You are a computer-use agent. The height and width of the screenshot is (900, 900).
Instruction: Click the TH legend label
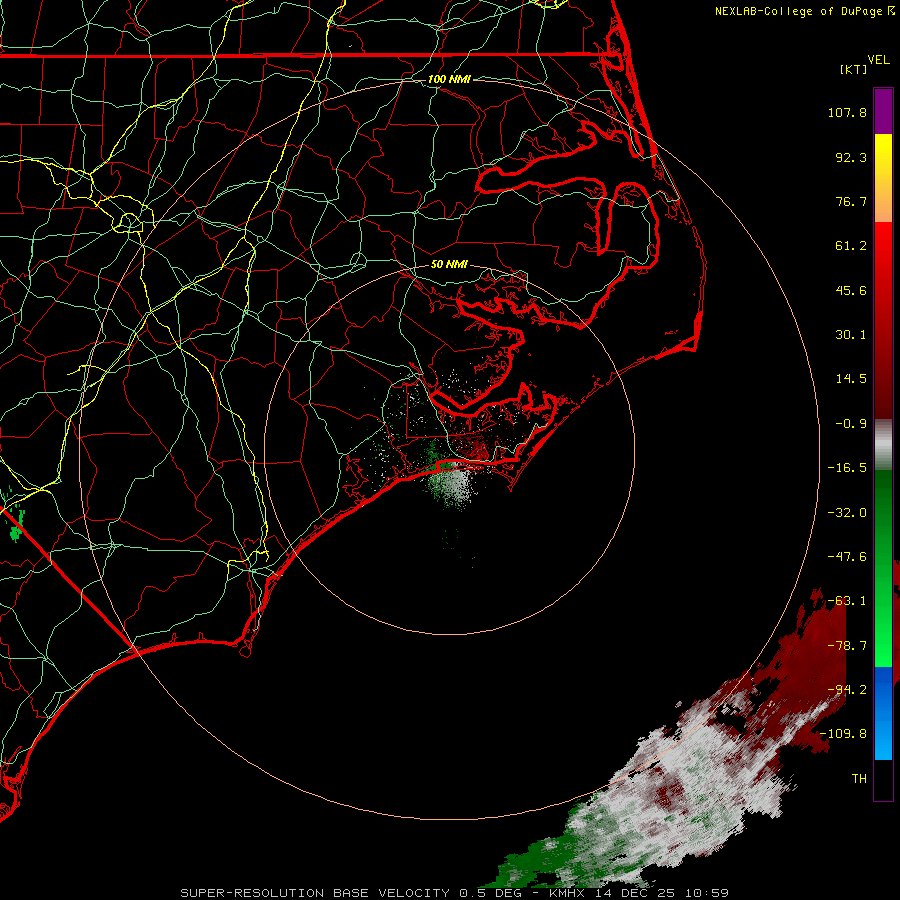tap(859, 779)
